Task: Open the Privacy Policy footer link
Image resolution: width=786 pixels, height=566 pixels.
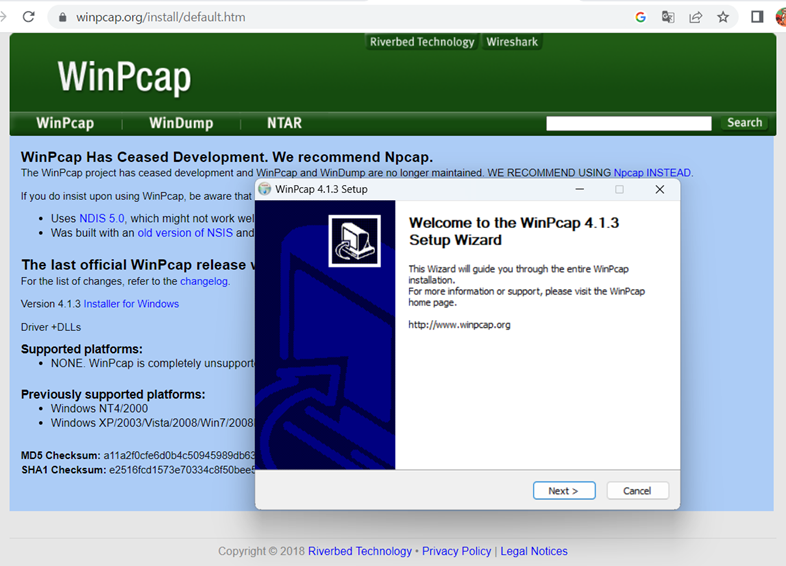Action: [456, 551]
